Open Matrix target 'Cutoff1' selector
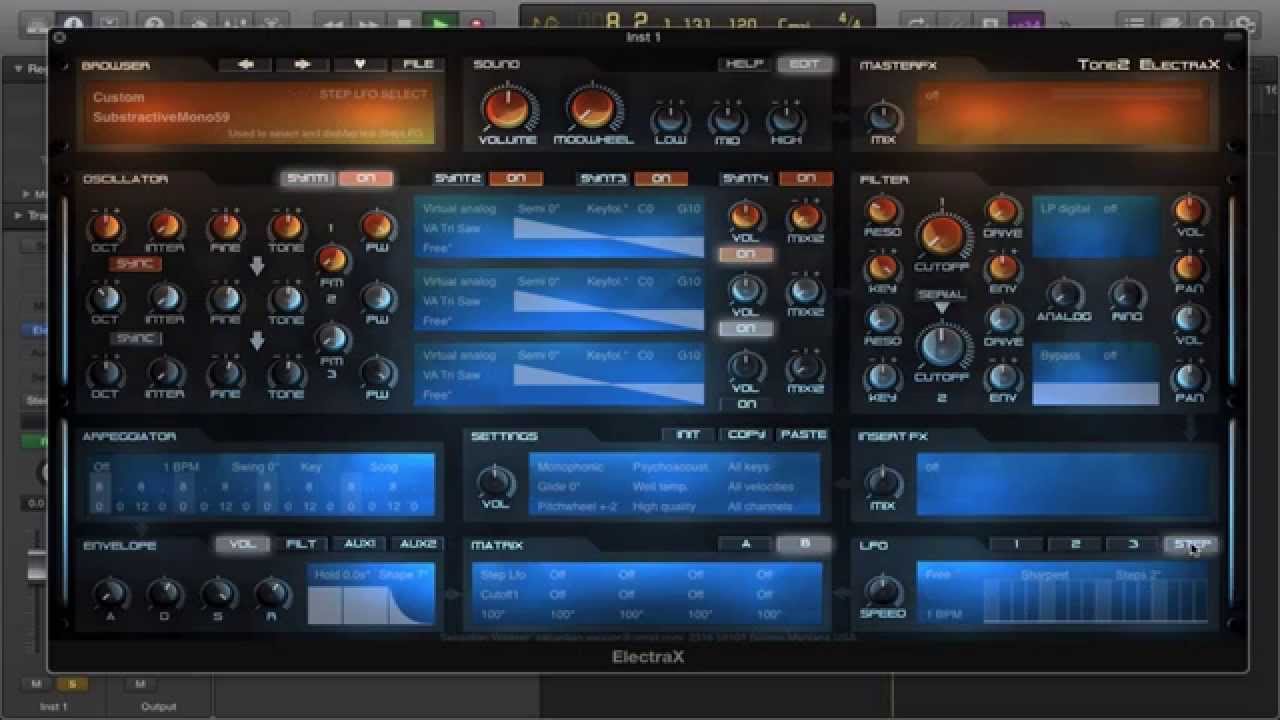 click(499, 594)
